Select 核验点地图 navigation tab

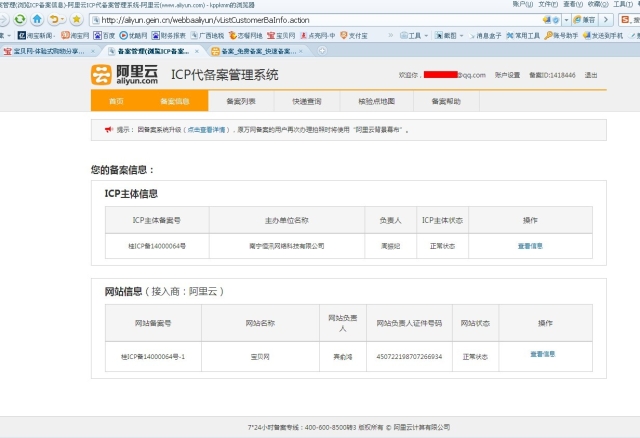click(x=376, y=101)
